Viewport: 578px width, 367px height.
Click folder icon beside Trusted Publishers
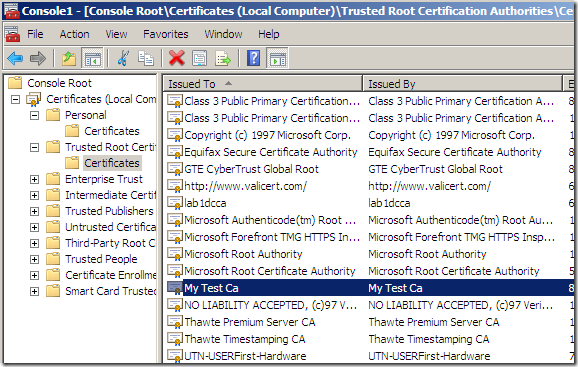pyautogui.click(x=53, y=211)
